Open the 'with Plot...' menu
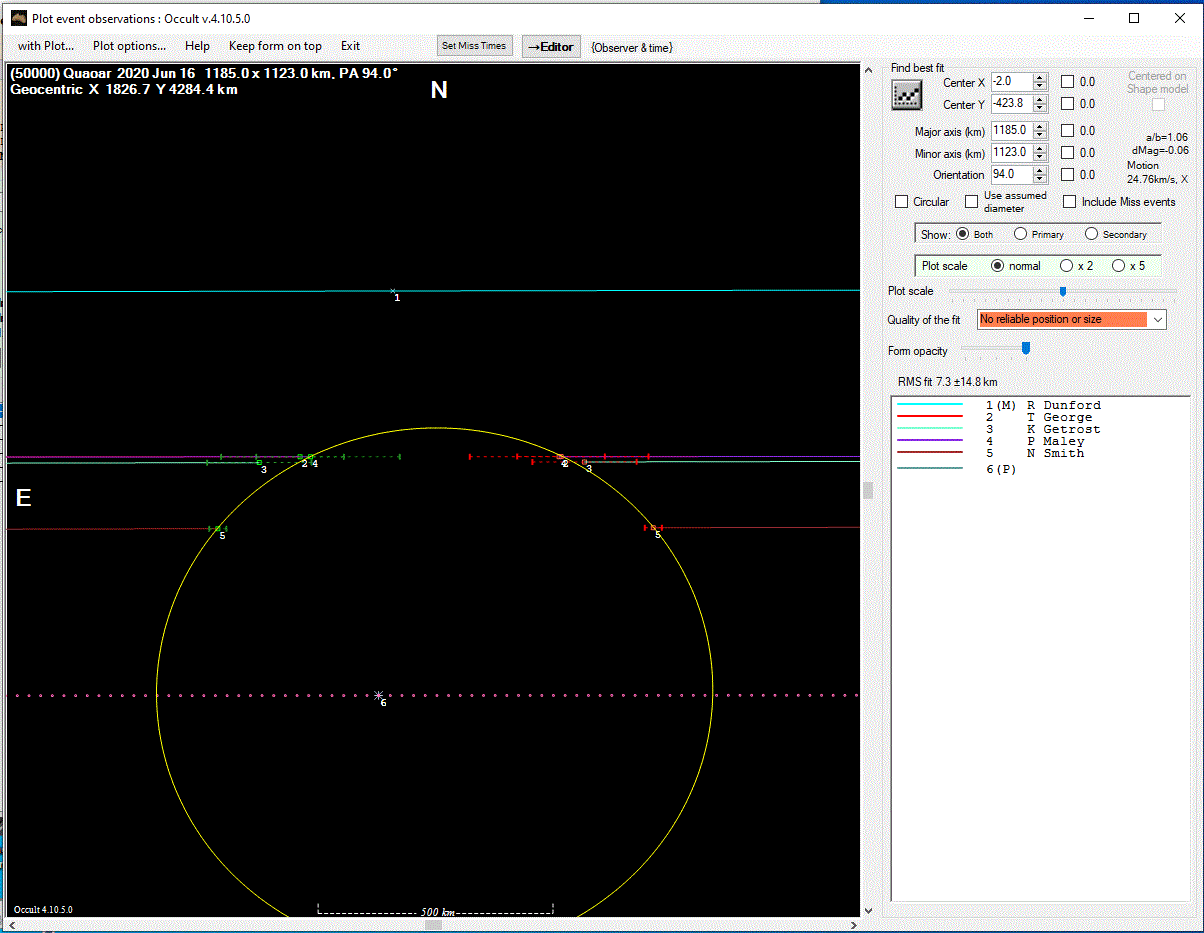This screenshot has width=1204, height=933. [46, 46]
